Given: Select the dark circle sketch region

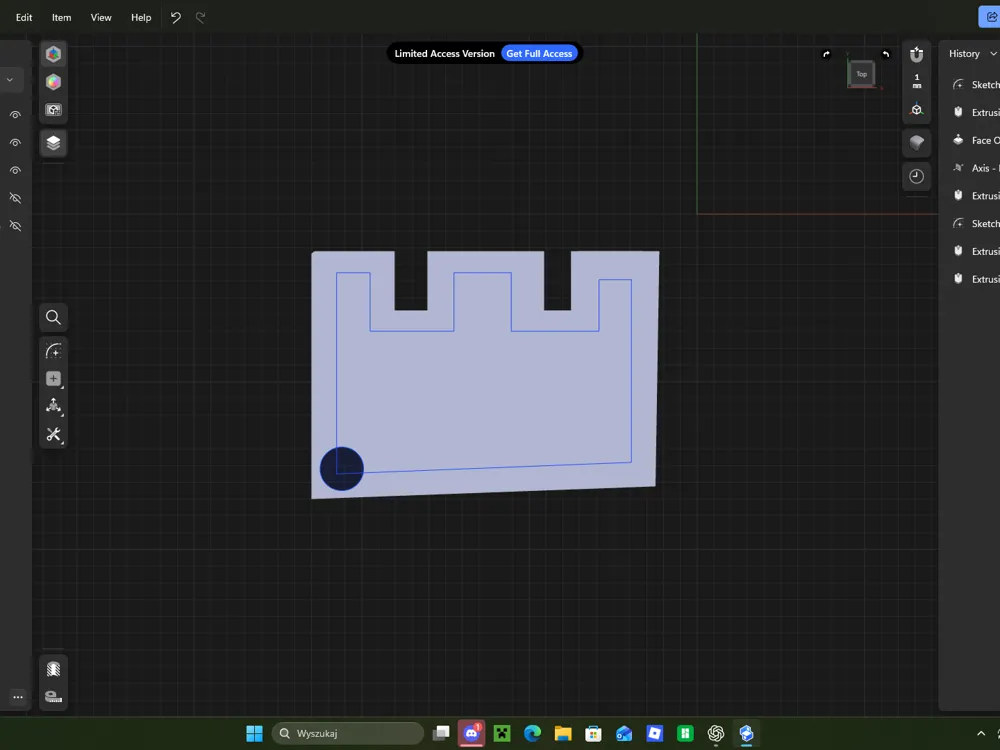Looking at the screenshot, I should click(x=342, y=469).
